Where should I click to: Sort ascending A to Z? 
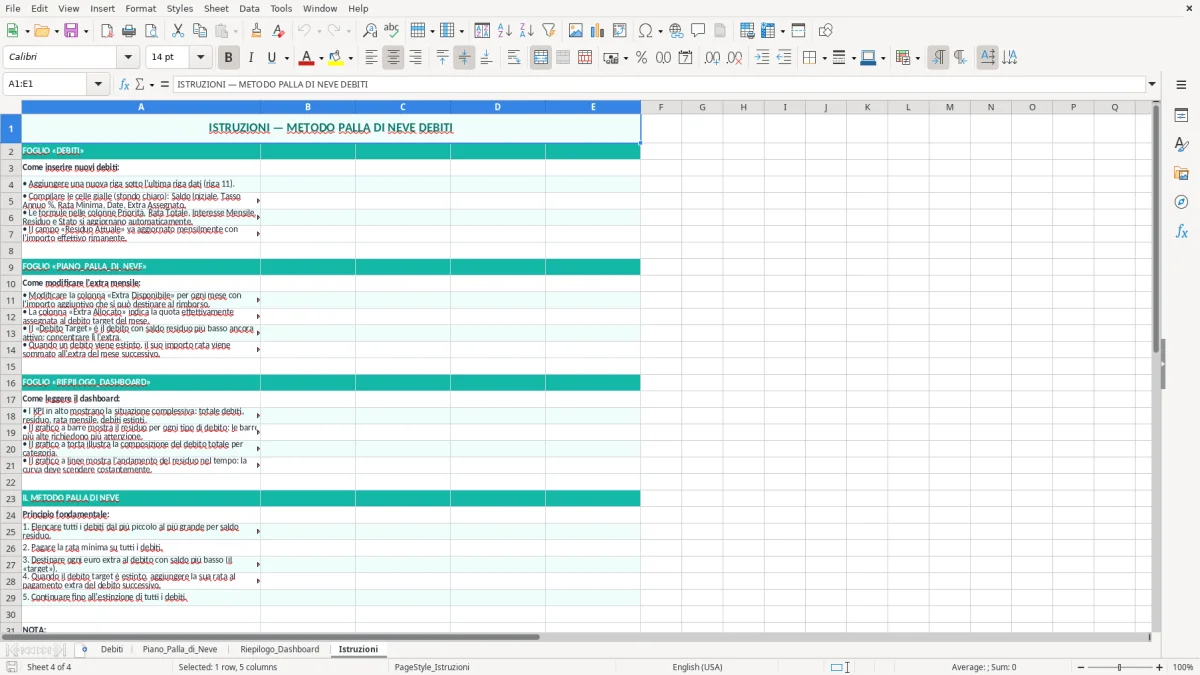click(505, 31)
